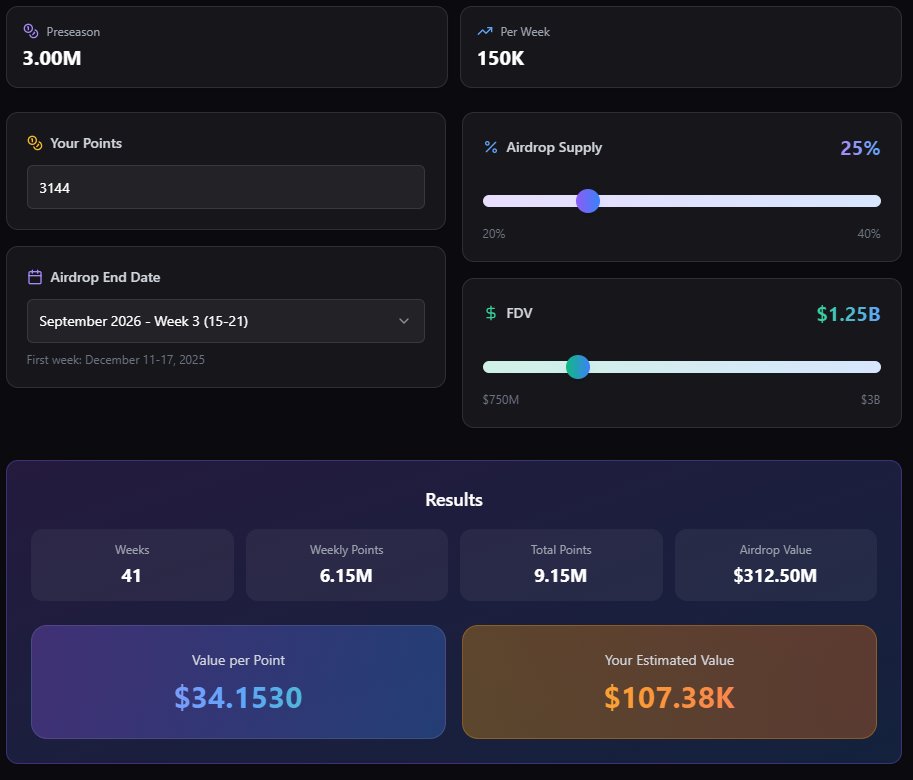Click the $750M FDV minimum label

[501, 399]
